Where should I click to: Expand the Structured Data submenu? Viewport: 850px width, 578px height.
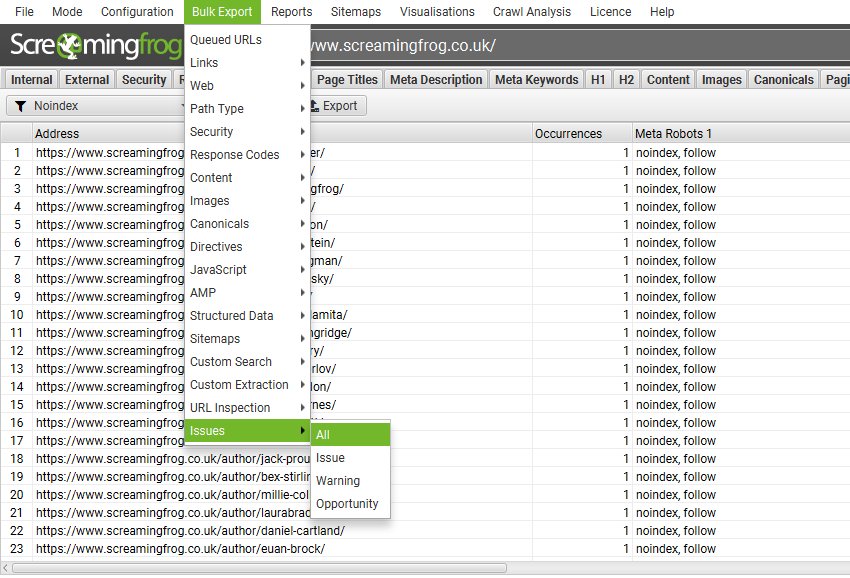point(247,316)
